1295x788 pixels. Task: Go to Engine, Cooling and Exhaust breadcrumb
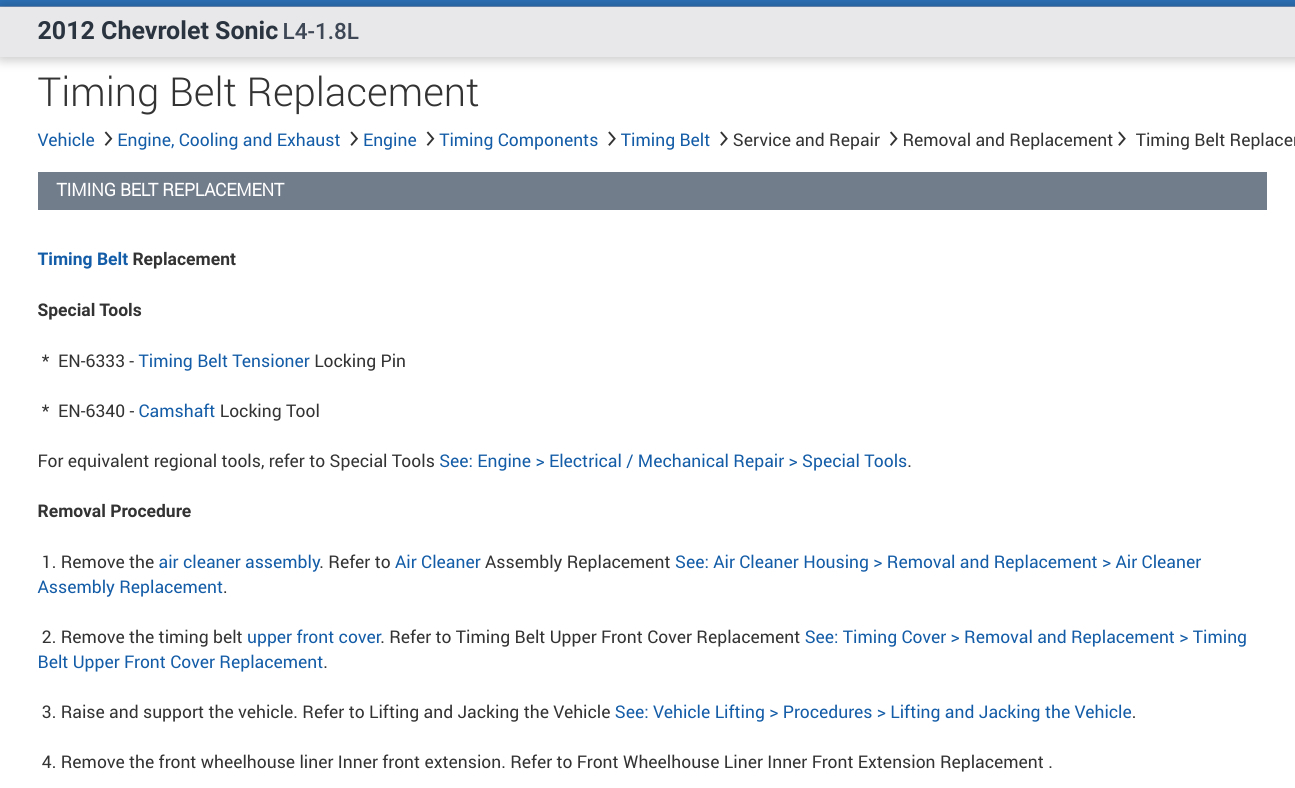point(229,140)
